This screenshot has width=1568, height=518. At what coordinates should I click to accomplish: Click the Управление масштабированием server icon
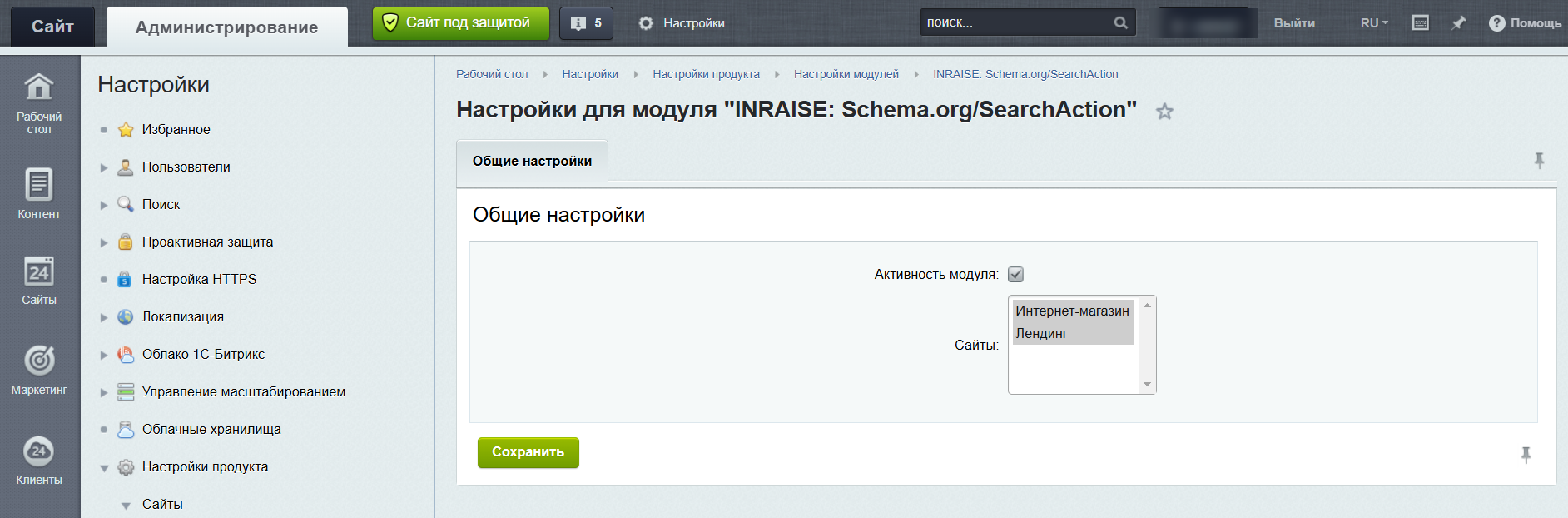pyautogui.click(x=126, y=391)
